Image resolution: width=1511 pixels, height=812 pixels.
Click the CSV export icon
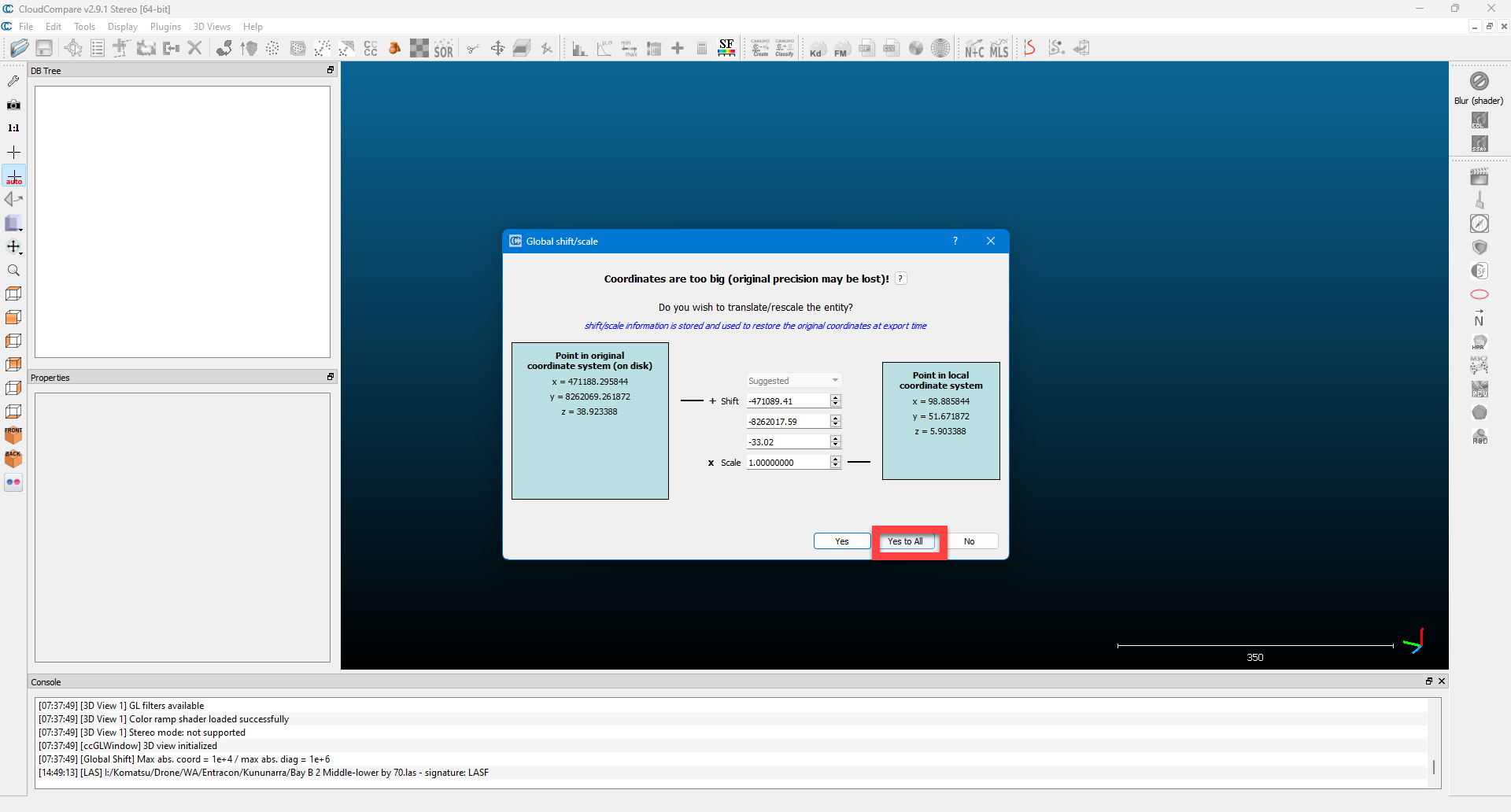coord(891,48)
